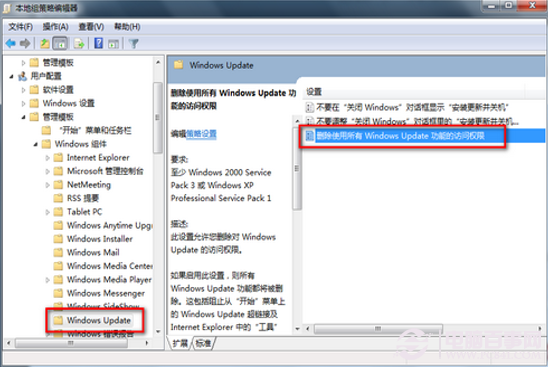Select the Windows Update folder in tree

99,320
